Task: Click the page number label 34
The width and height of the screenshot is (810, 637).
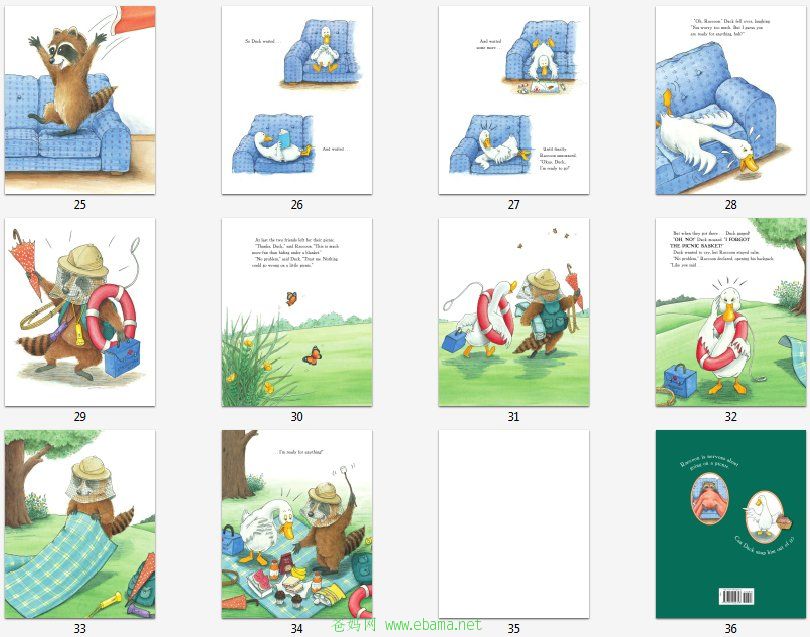Action: point(297,629)
